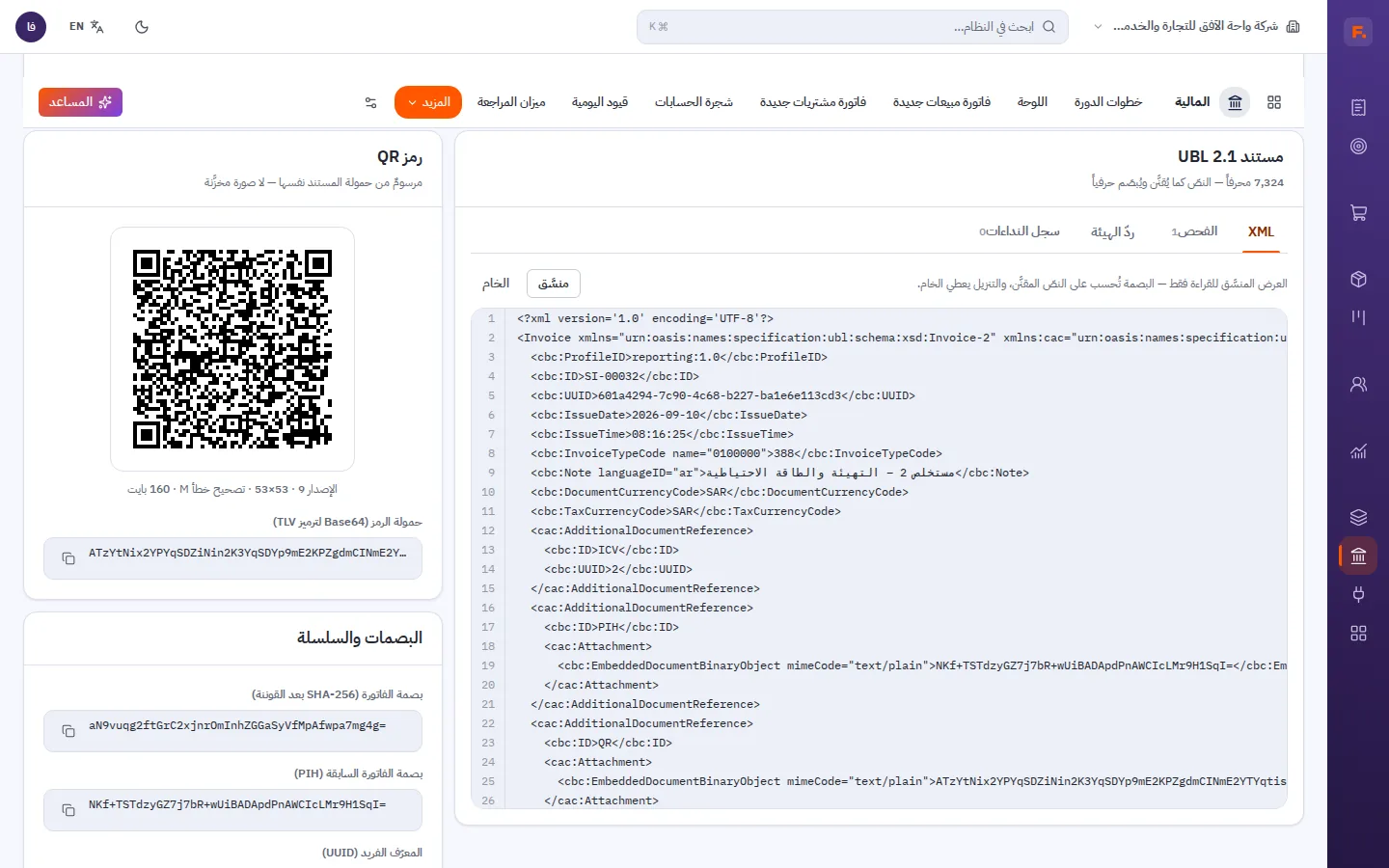The image size is (1389, 868).
Task: Open the user avatar menu
Action: click(31, 27)
